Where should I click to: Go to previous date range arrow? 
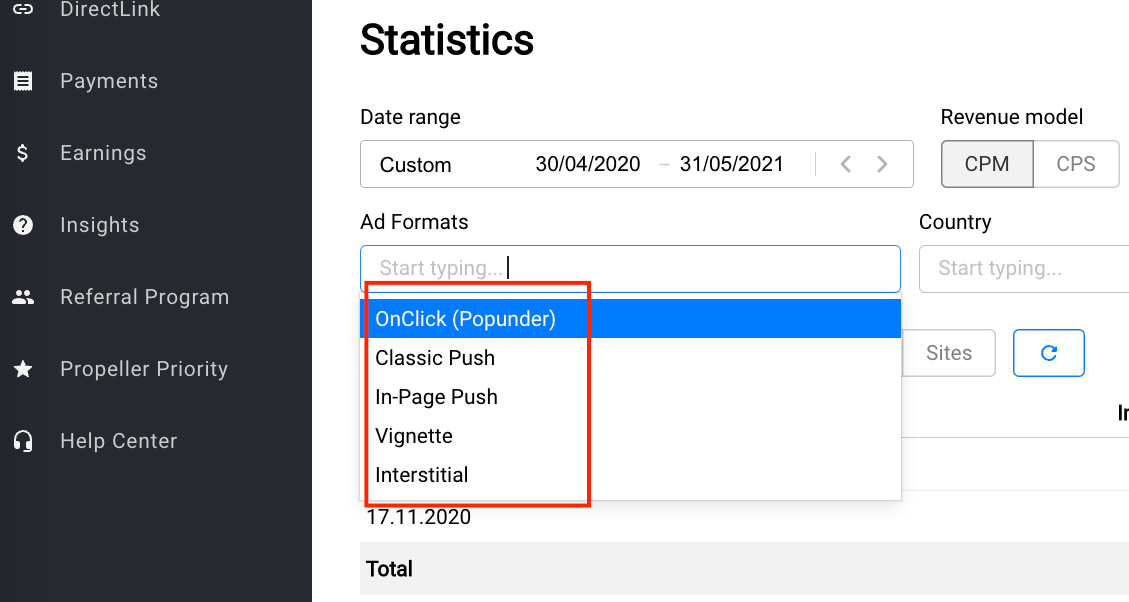846,164
